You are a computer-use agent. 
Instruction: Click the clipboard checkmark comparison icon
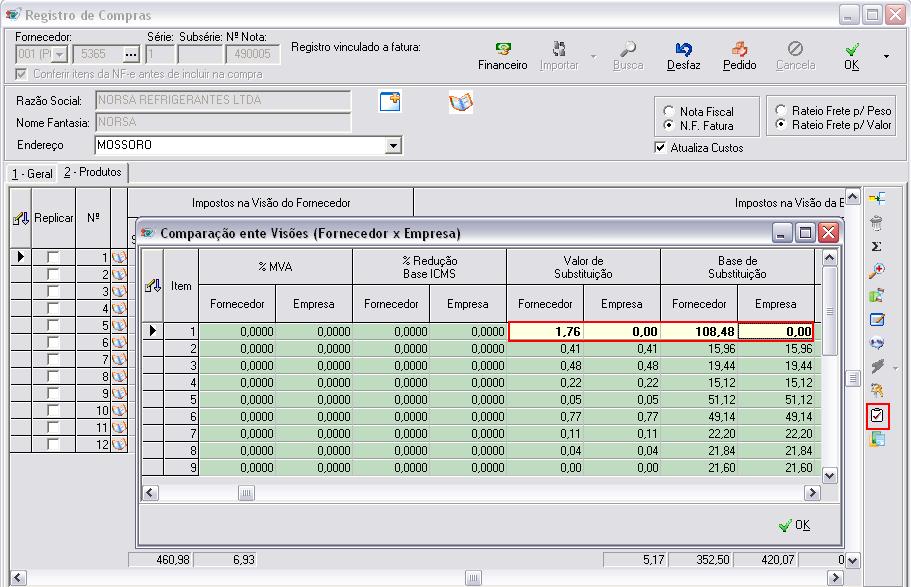pos(877,416)
